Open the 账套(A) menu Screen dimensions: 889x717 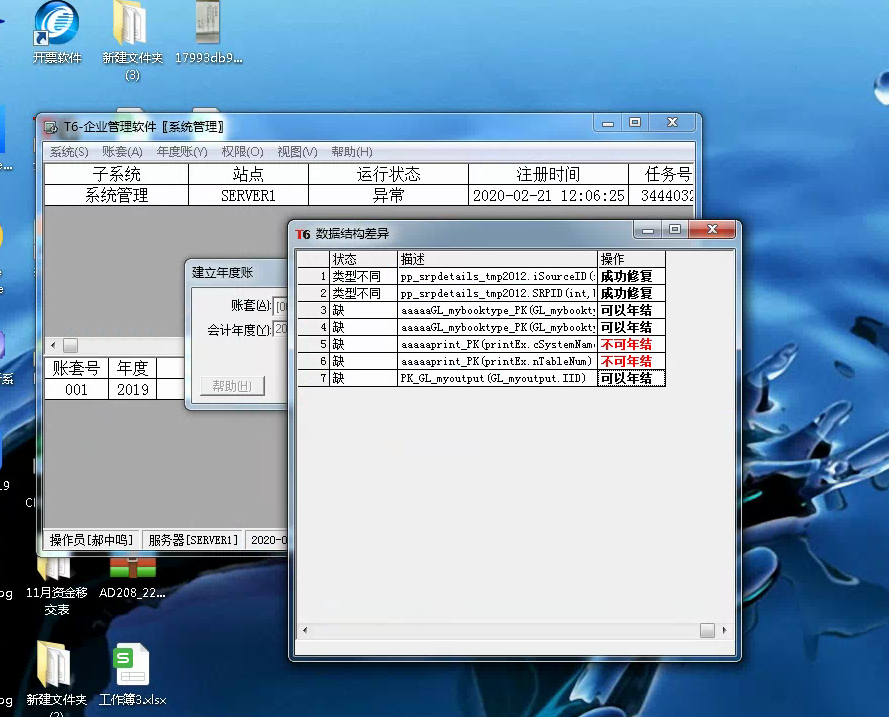coord(122,152)
